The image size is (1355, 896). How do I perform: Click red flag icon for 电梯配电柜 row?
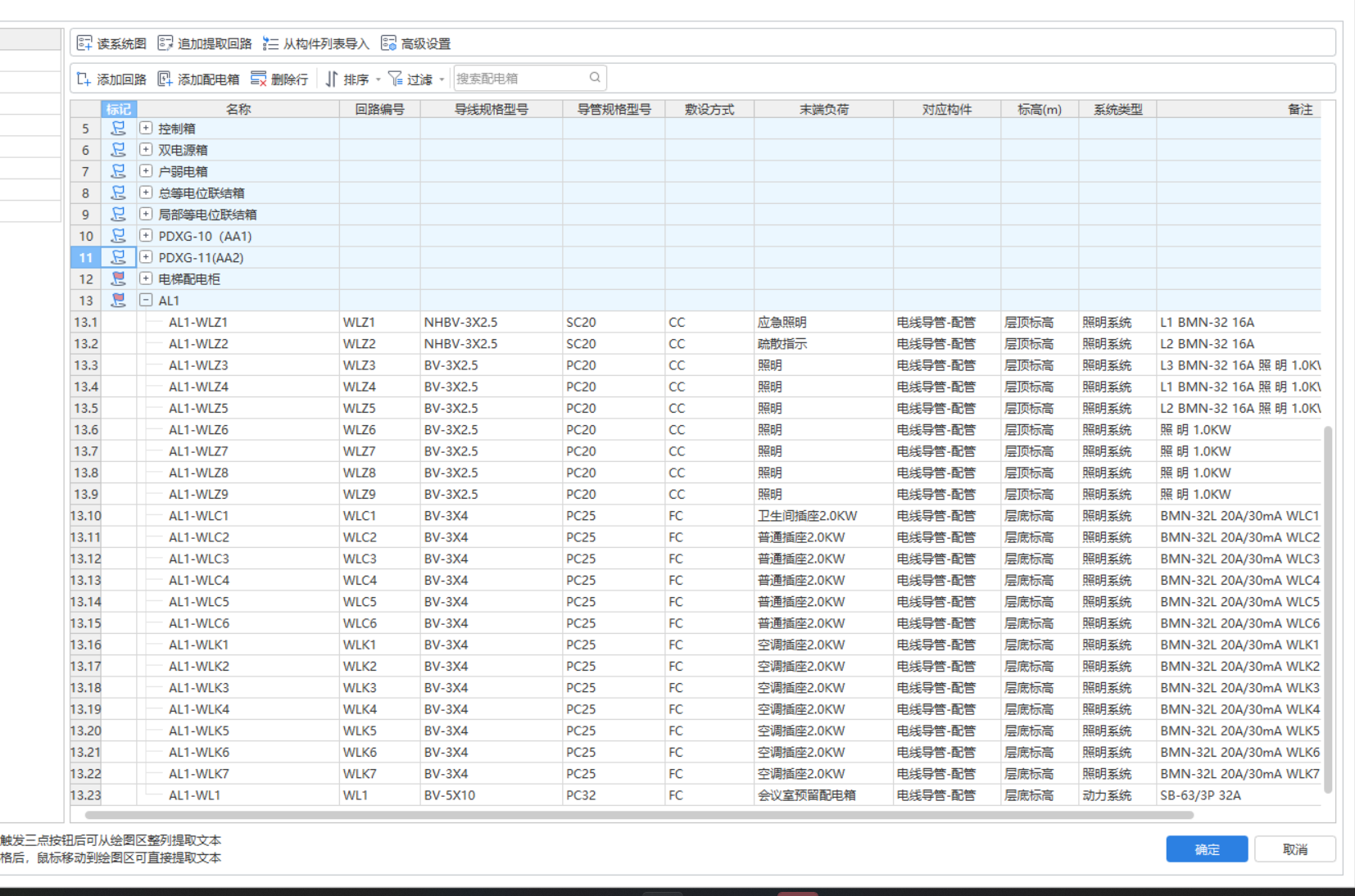pyautogui.click(x=119, y=278)
